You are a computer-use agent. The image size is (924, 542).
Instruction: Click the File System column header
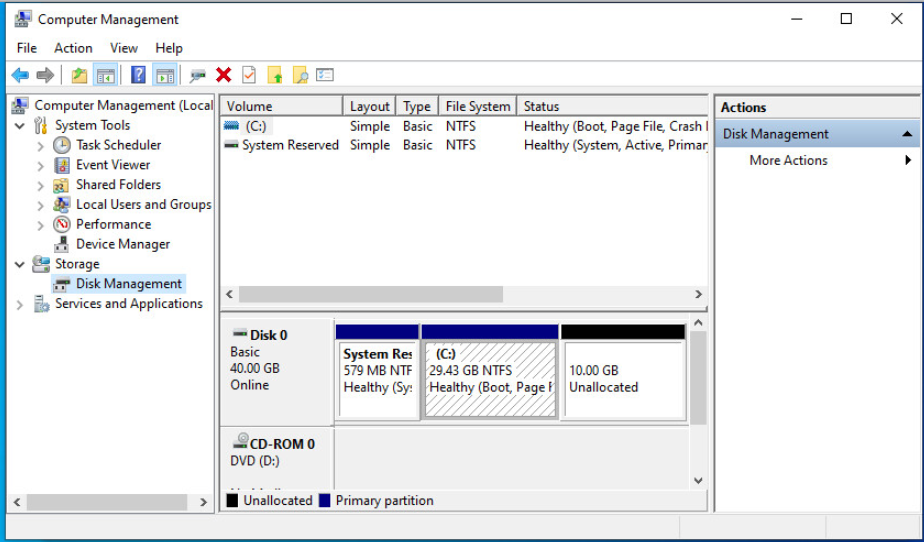pos(477,106)
